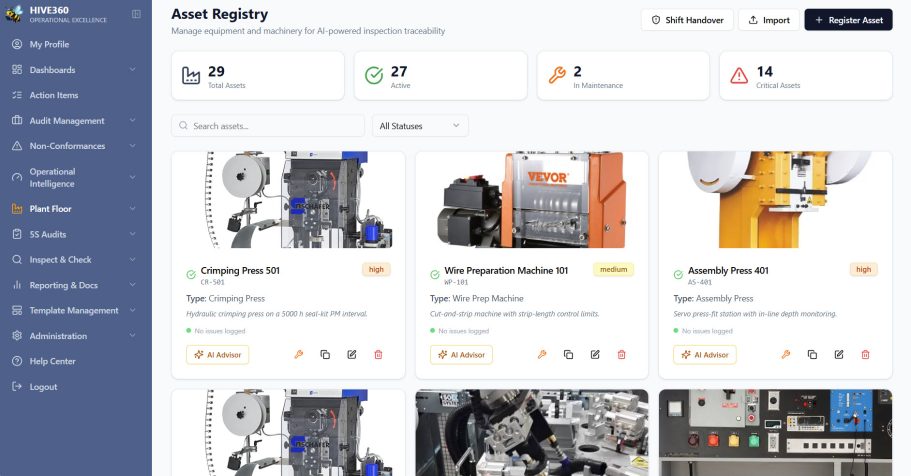
Task: Click maintenance wrench on Crimping Press 501
Action: pos(299,355)
